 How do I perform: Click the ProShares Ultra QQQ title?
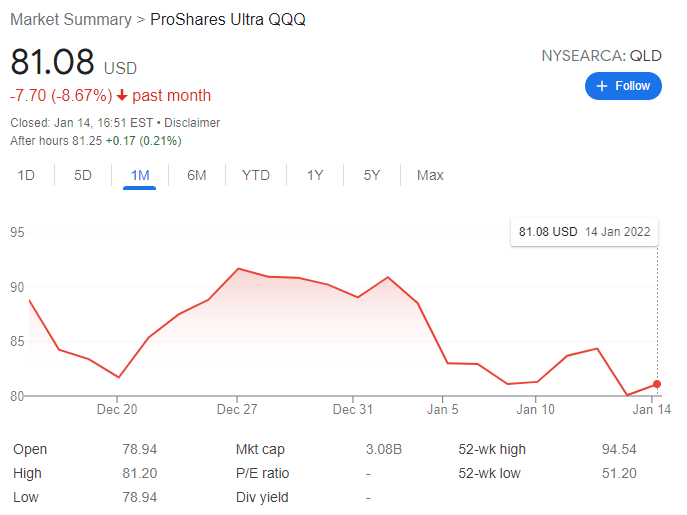pyautogui.click(x=227, y=20)
